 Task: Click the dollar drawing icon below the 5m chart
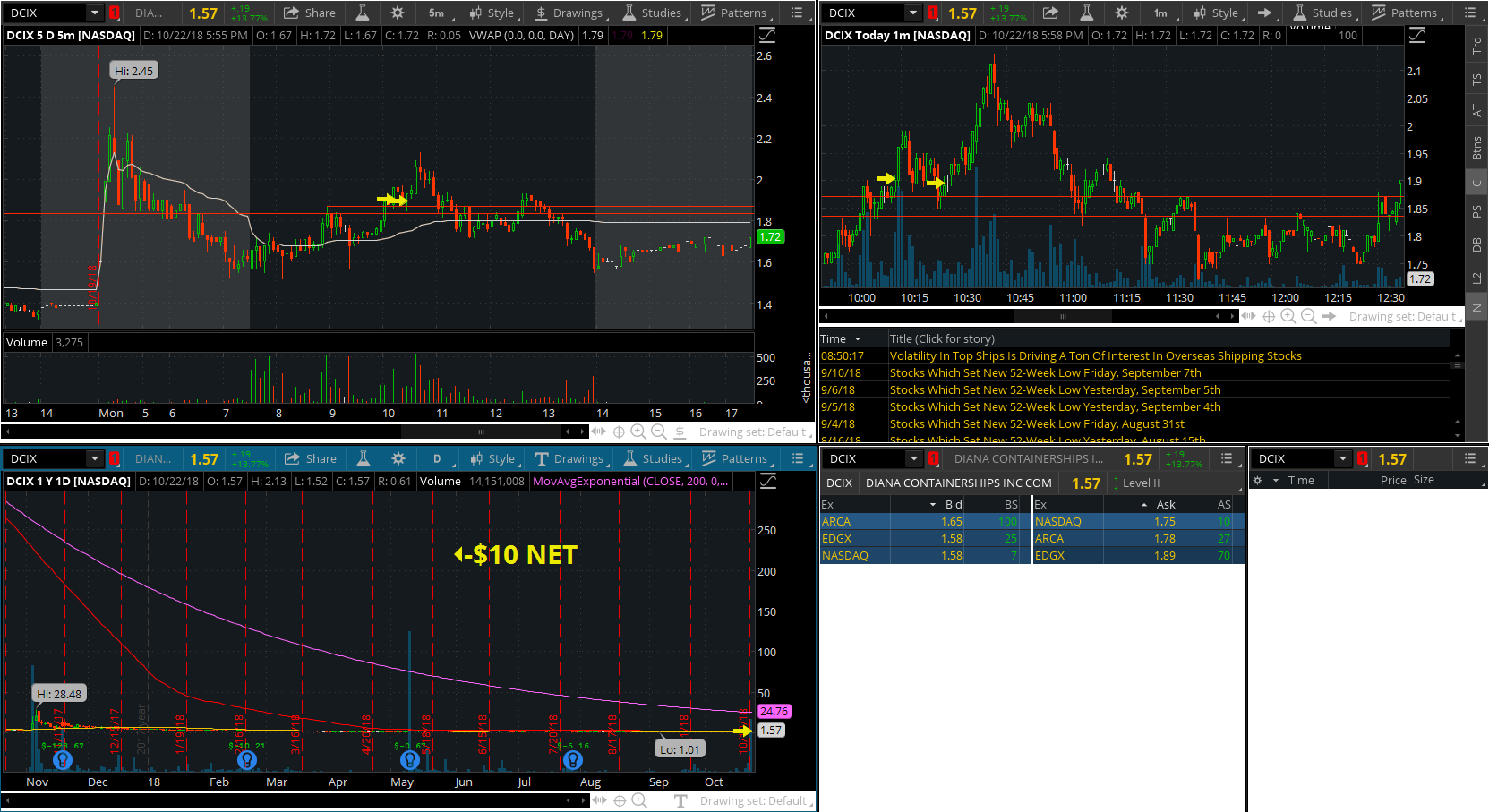[x=680, y=432]
